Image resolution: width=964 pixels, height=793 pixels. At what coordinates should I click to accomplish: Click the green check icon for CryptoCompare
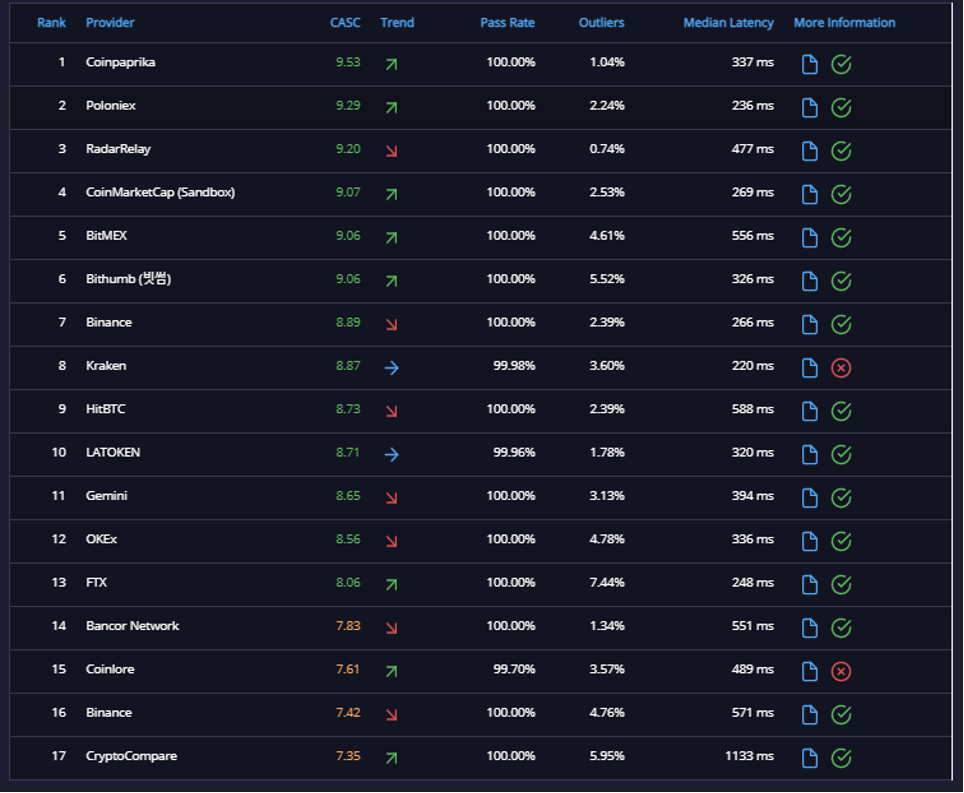pos(841,757)
